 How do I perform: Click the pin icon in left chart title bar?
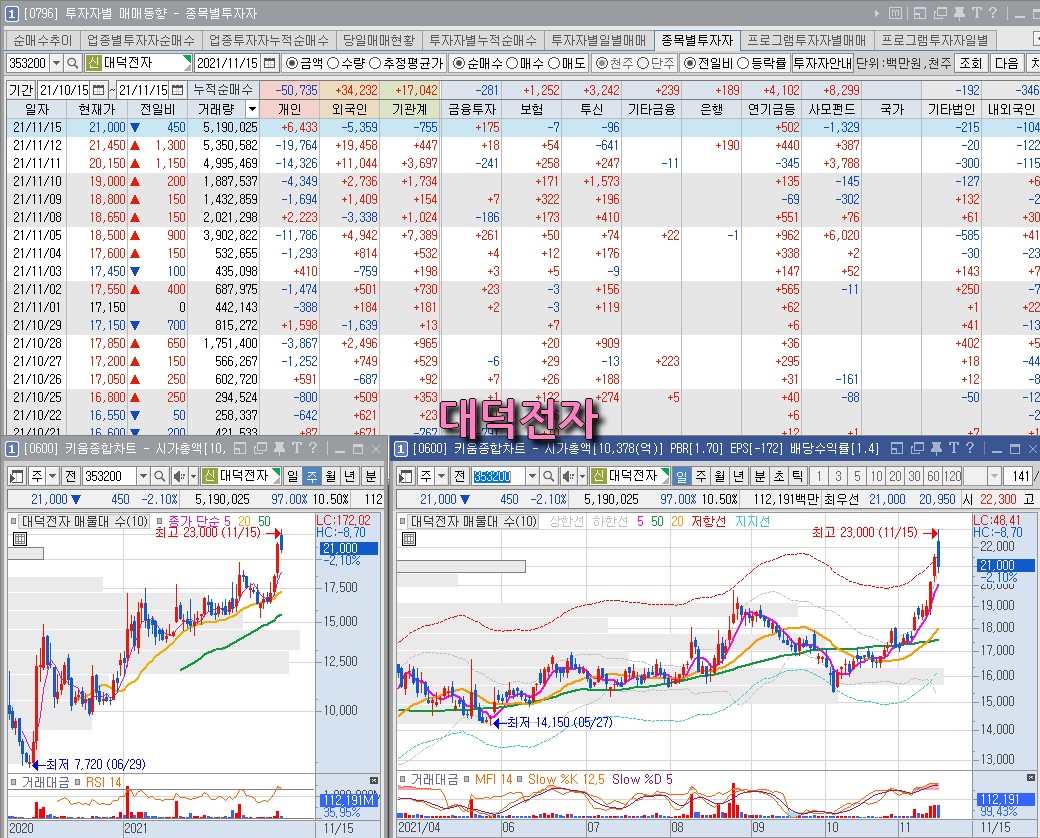[279, 449]
